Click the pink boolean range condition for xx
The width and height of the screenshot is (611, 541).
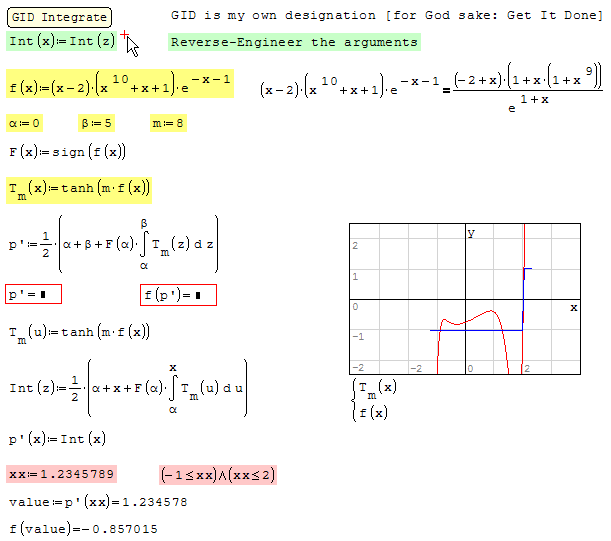click(x=217, y=474)
